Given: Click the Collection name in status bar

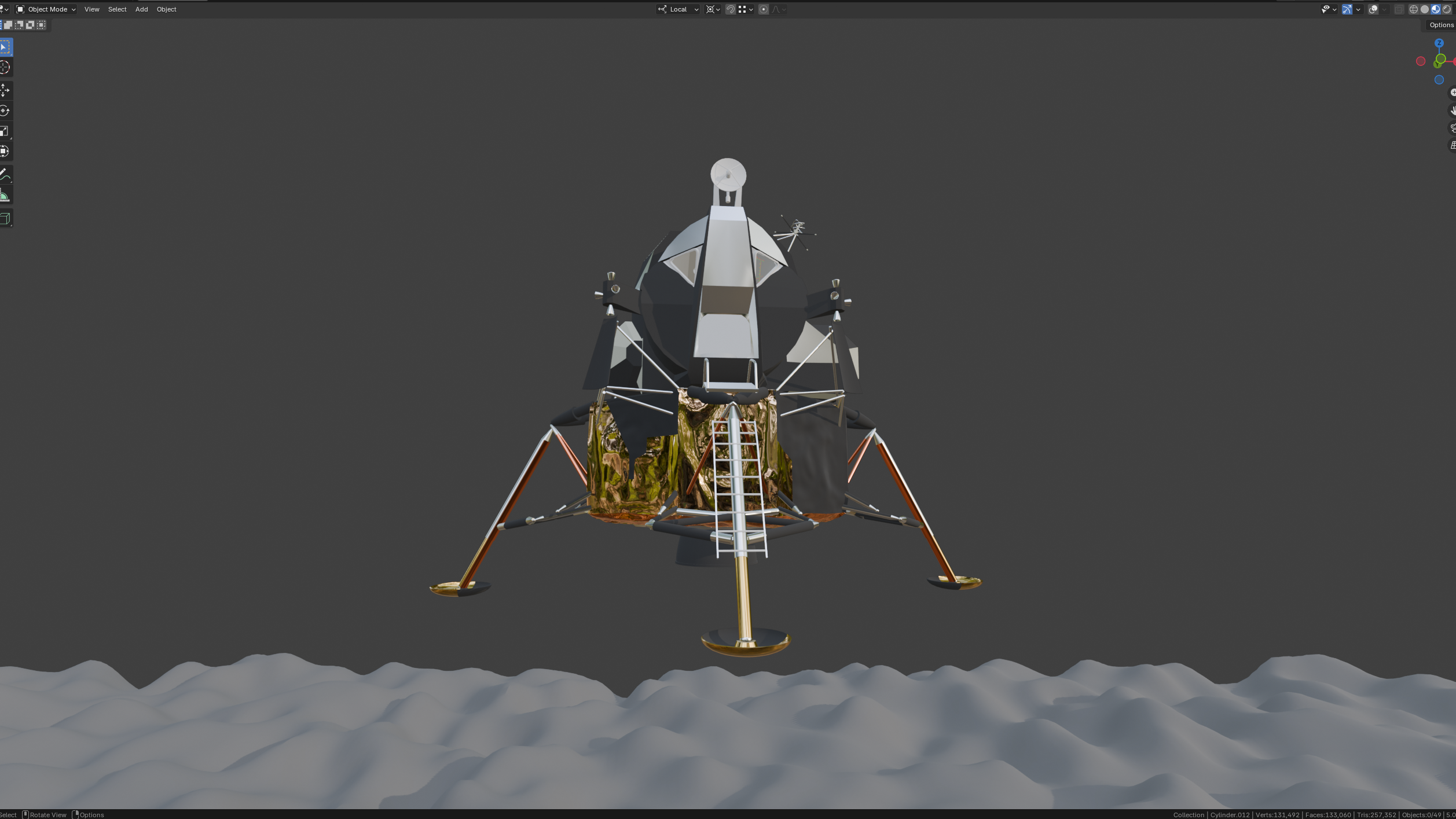Looking at the screenshot, I should (1188, 815).
